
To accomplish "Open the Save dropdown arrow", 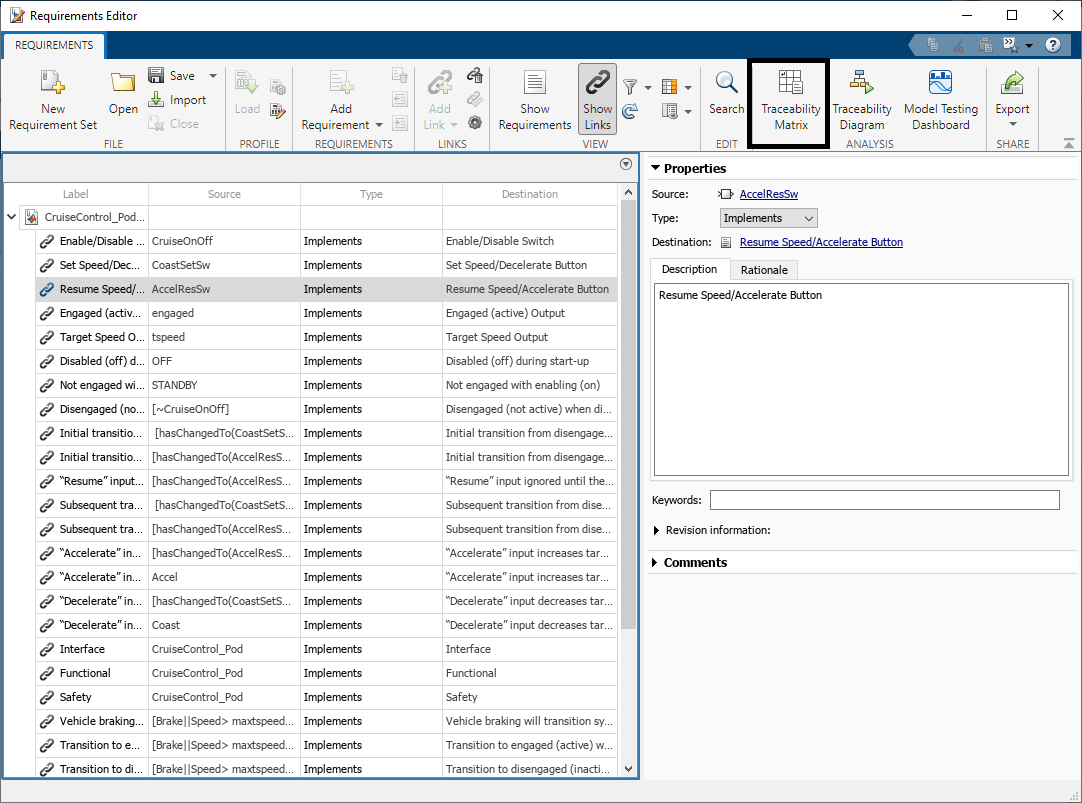I will [x=212, y=76].
